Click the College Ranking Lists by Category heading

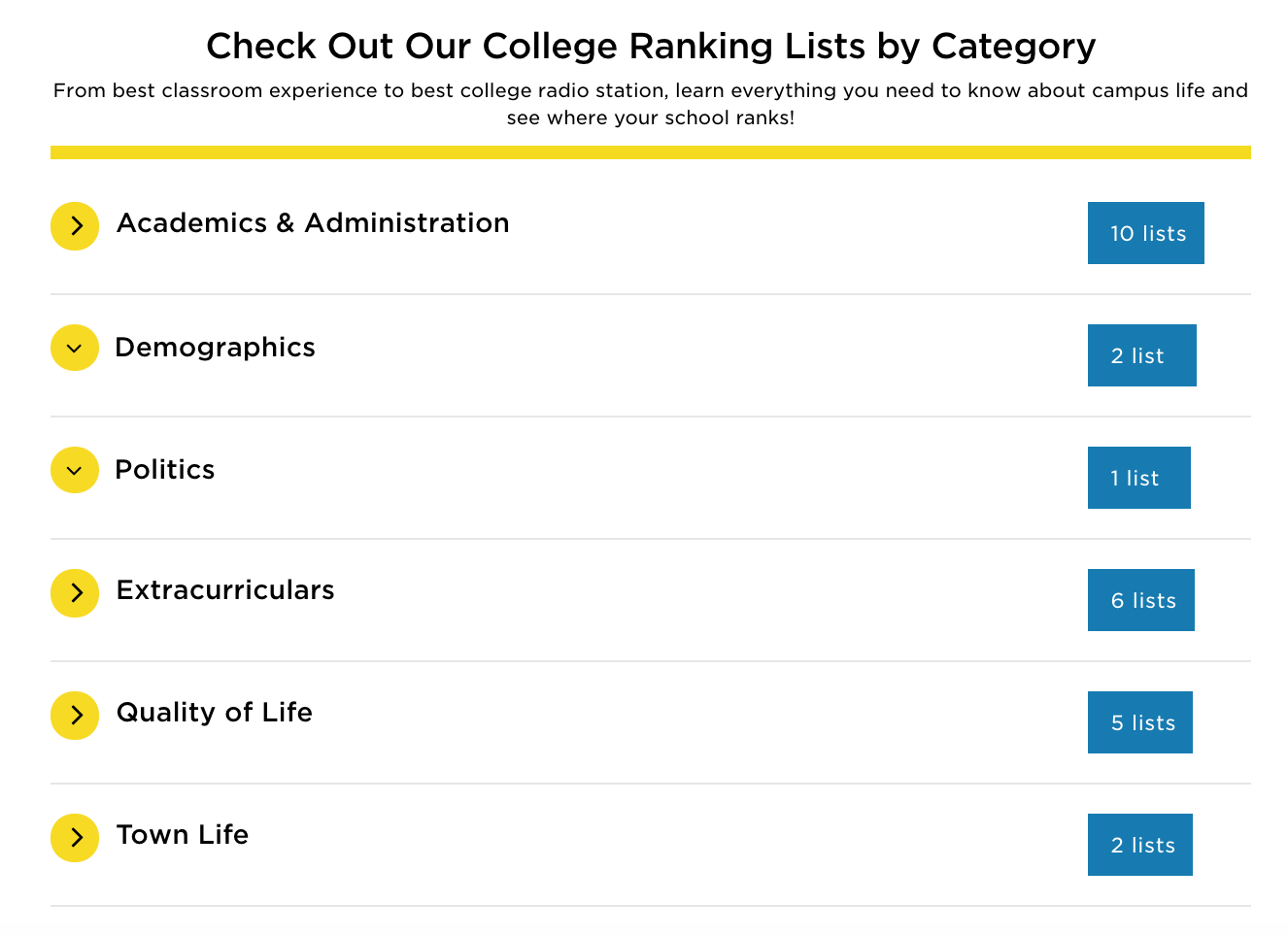click(651, 46)
